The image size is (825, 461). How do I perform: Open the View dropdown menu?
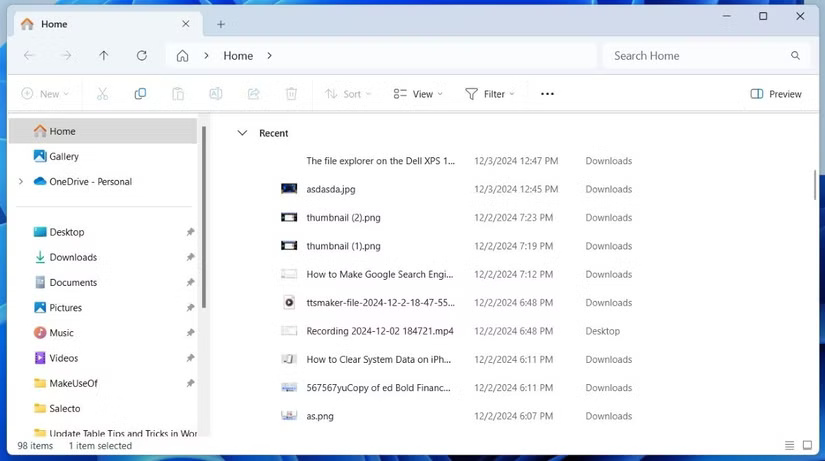click(418, 94)
